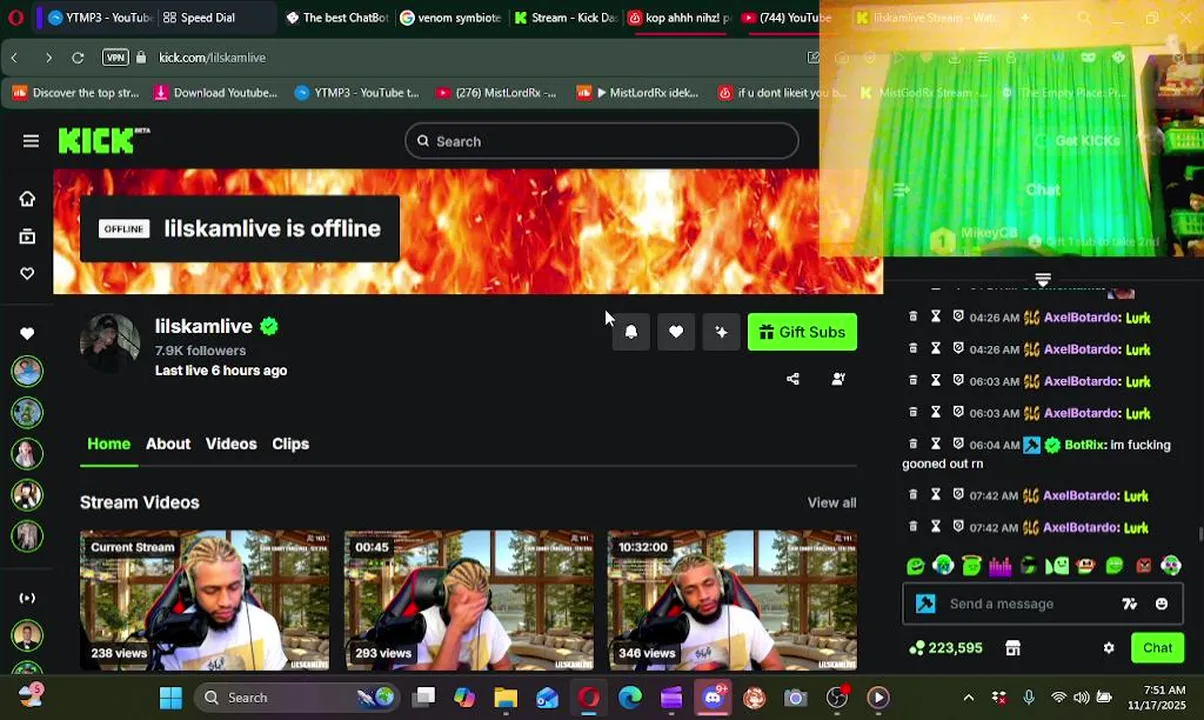The height and width of the screenshot is (720, 1204).
Task: Insert the red angry face emote
Action: pos(1144,566)
